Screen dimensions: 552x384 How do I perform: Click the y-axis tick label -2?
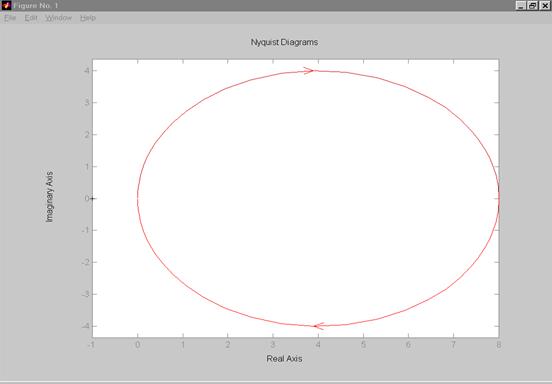pyautogui.click(x=85, y=262)
